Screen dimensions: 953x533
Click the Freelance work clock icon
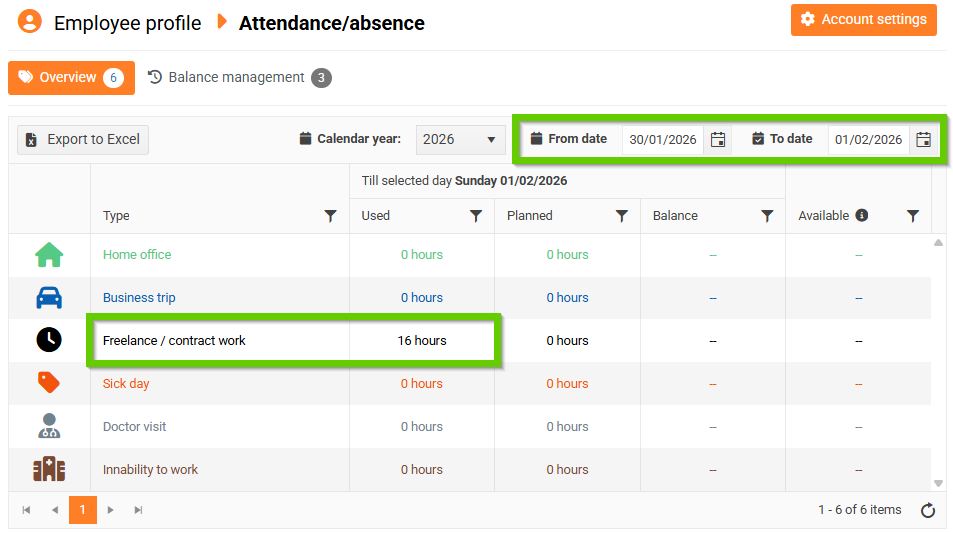[49, 340]
